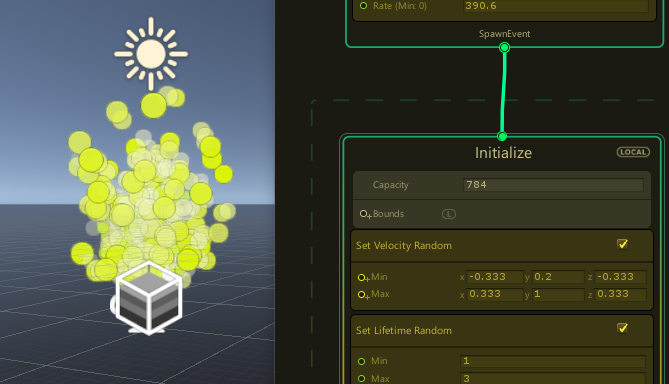Viewport: 669px width, 384px height.
Task: Edit the Capacity field showing 784
Action: coord(553,185)
